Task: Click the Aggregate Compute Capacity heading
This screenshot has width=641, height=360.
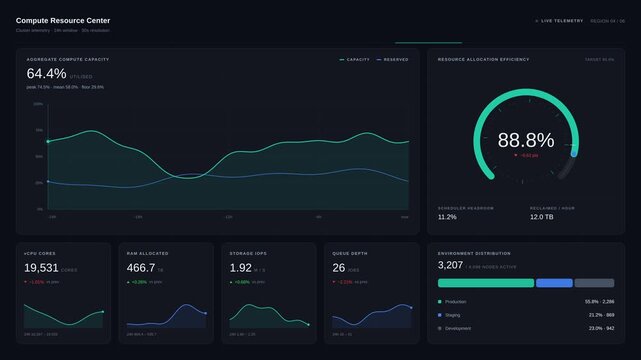Action: [68, 60]
